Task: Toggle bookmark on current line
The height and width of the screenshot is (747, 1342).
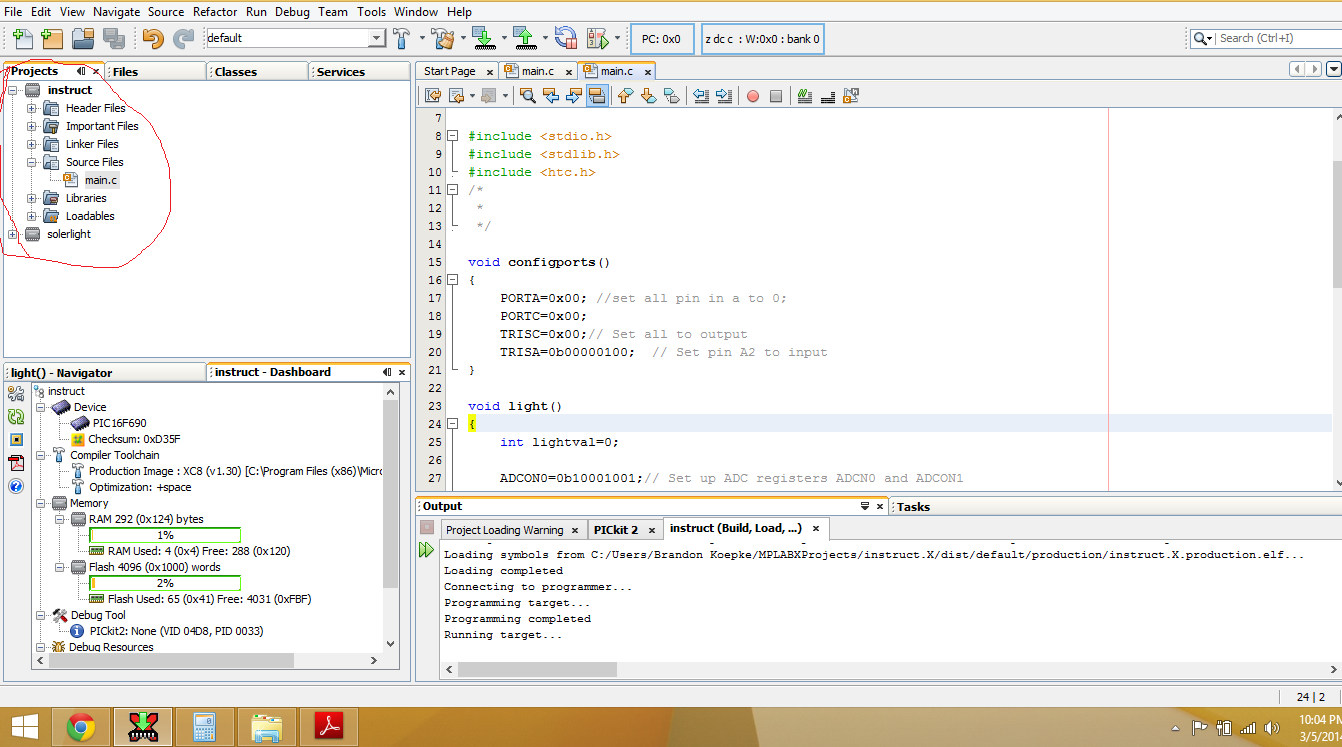Action: 671,96
